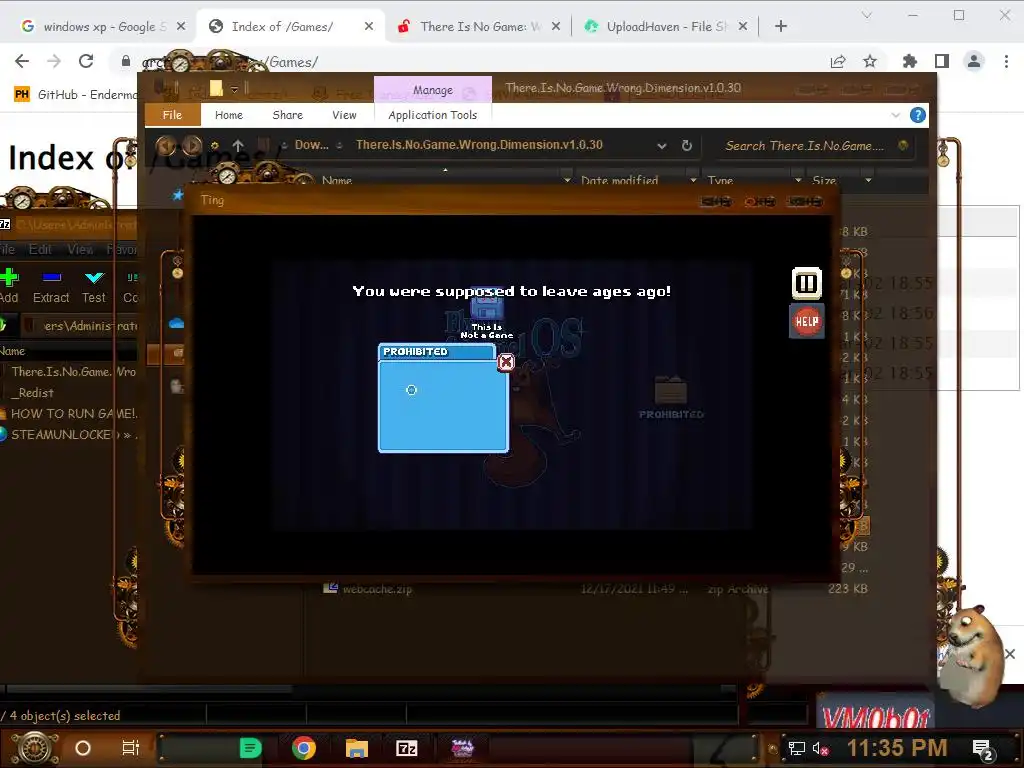The image size is (1024, 768).
Task: Switch to 'There Is No Game' Chrome tab
Action: pyautogui.click(x=477, y=26)
